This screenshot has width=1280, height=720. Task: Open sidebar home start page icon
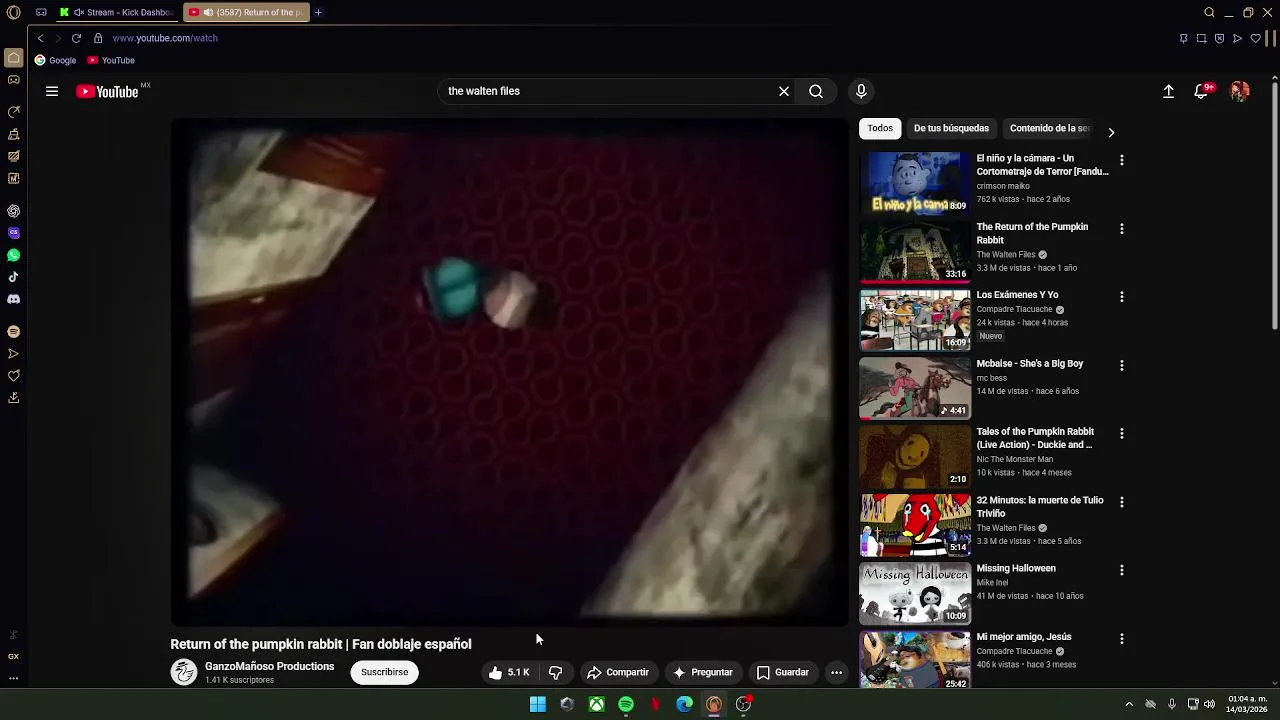tap(14, 58)
